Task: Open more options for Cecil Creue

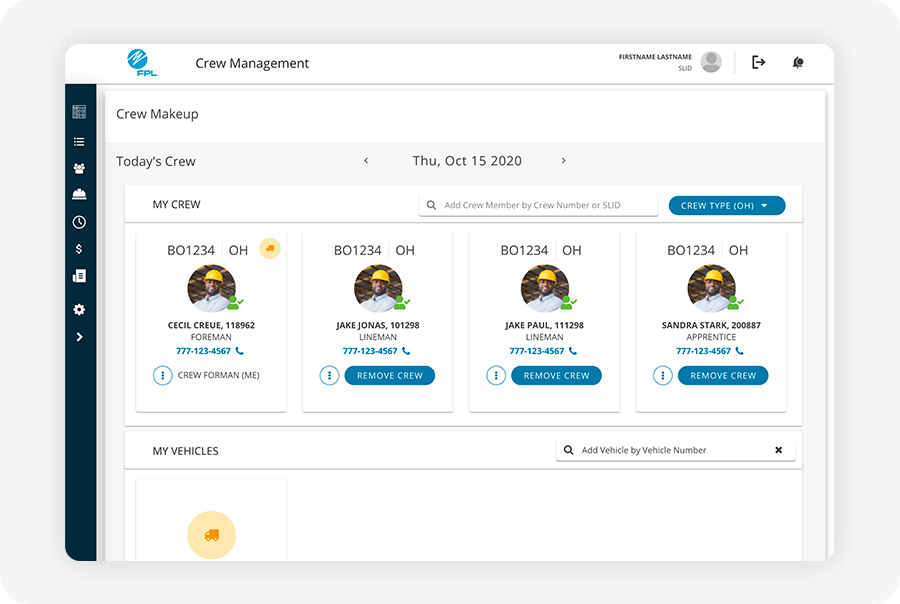Action: 162,375
